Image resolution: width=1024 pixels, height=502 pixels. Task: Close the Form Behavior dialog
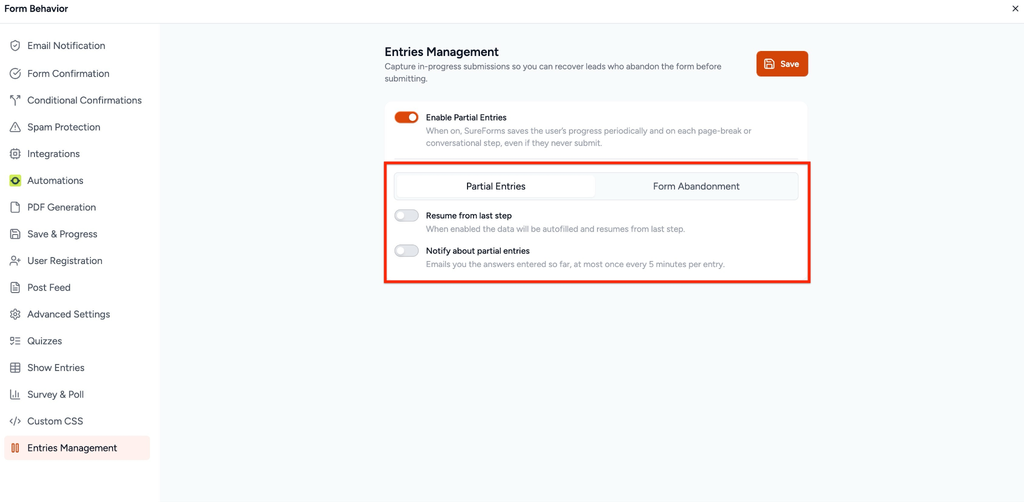coord(1015,8)
